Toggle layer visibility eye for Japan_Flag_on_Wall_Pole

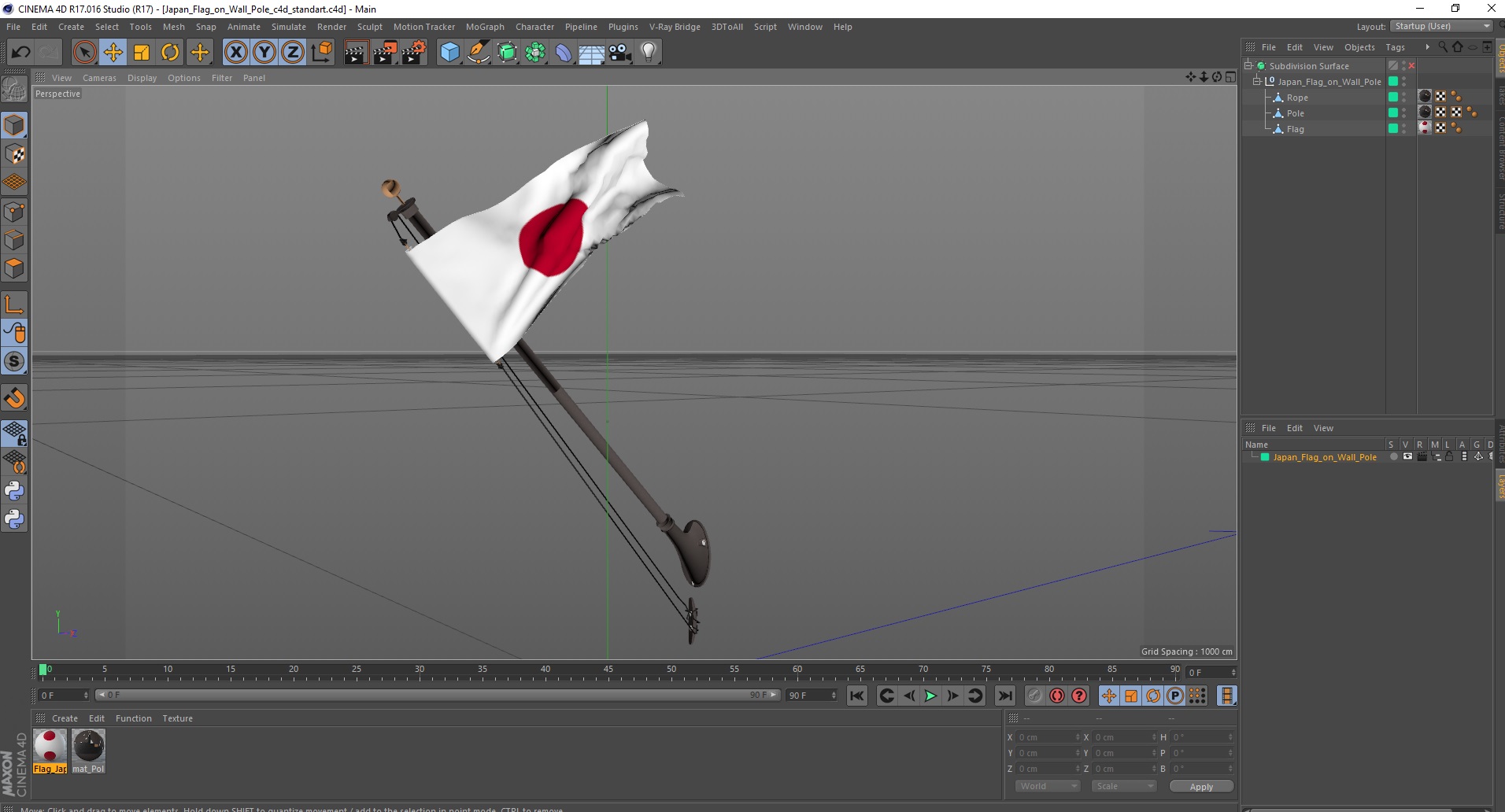(x=1407, y=456)
